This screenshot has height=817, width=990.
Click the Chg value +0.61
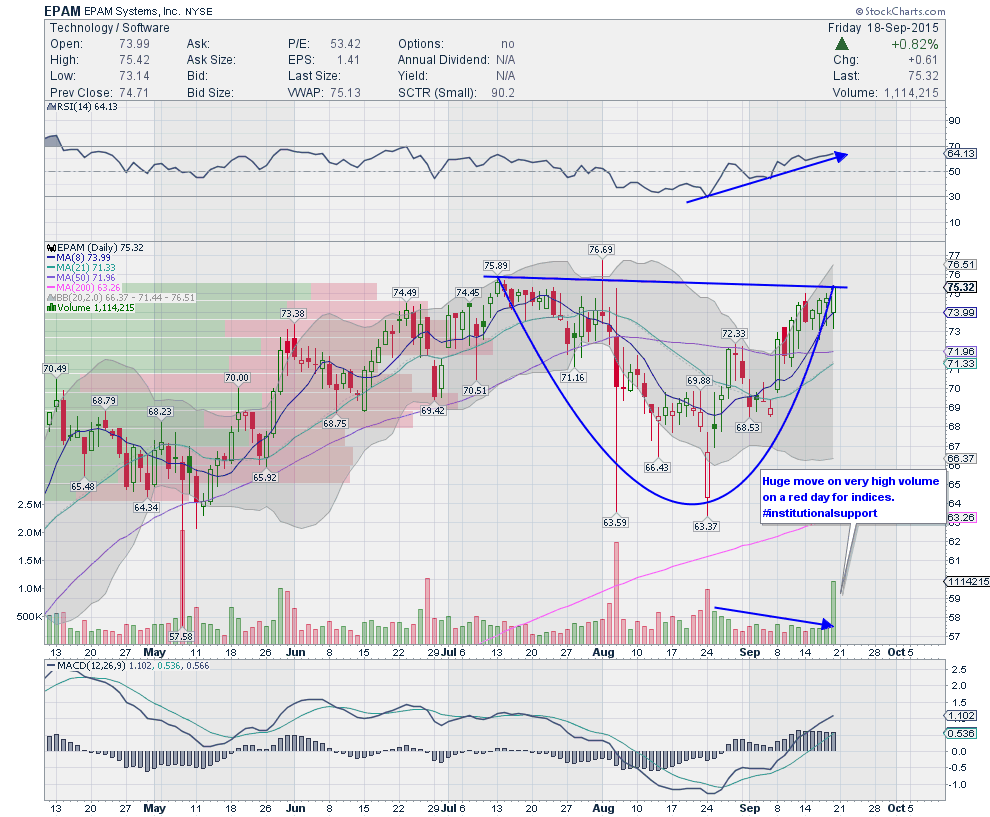pos(923,60)
